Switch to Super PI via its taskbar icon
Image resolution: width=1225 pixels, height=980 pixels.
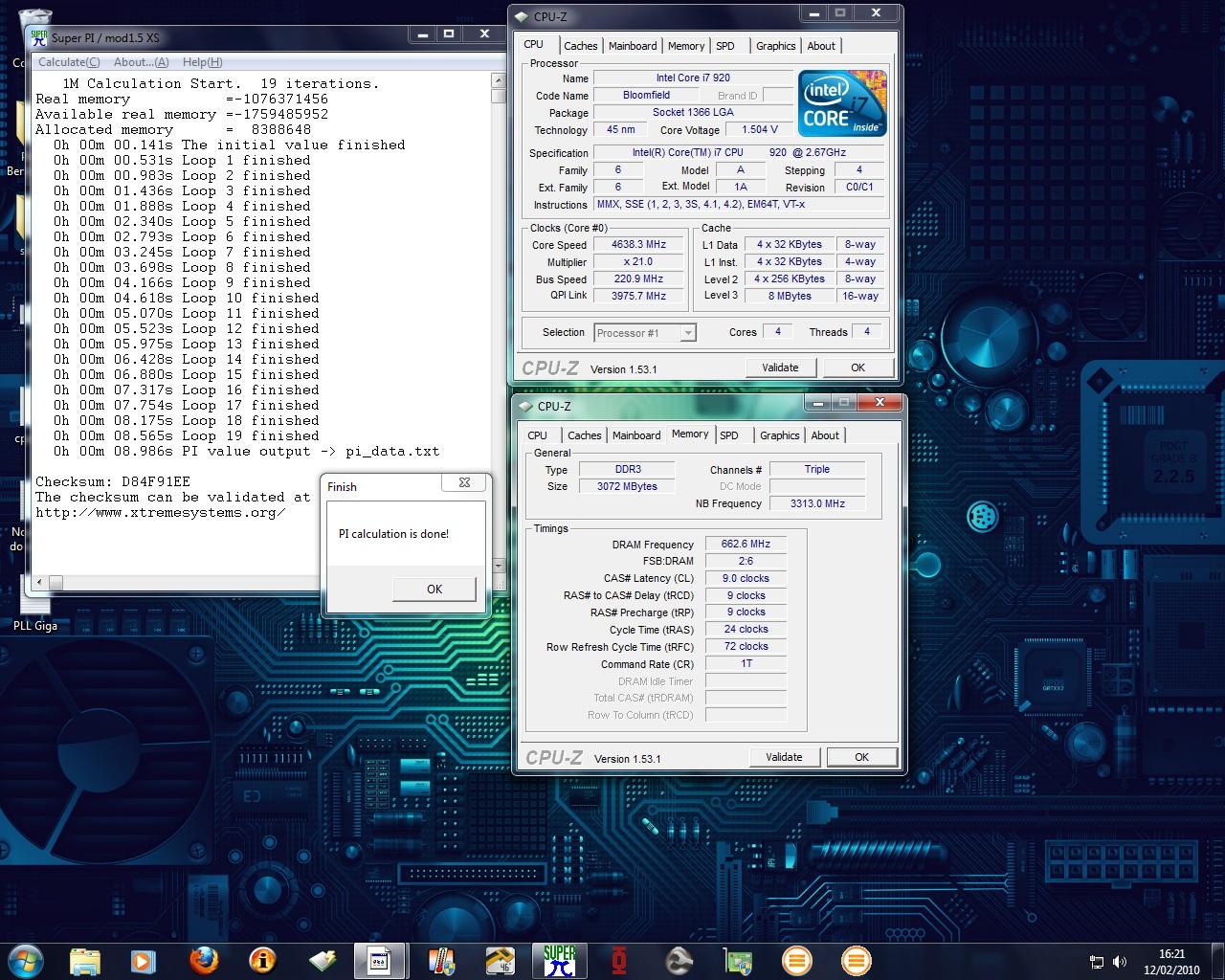tap(560, 960)
